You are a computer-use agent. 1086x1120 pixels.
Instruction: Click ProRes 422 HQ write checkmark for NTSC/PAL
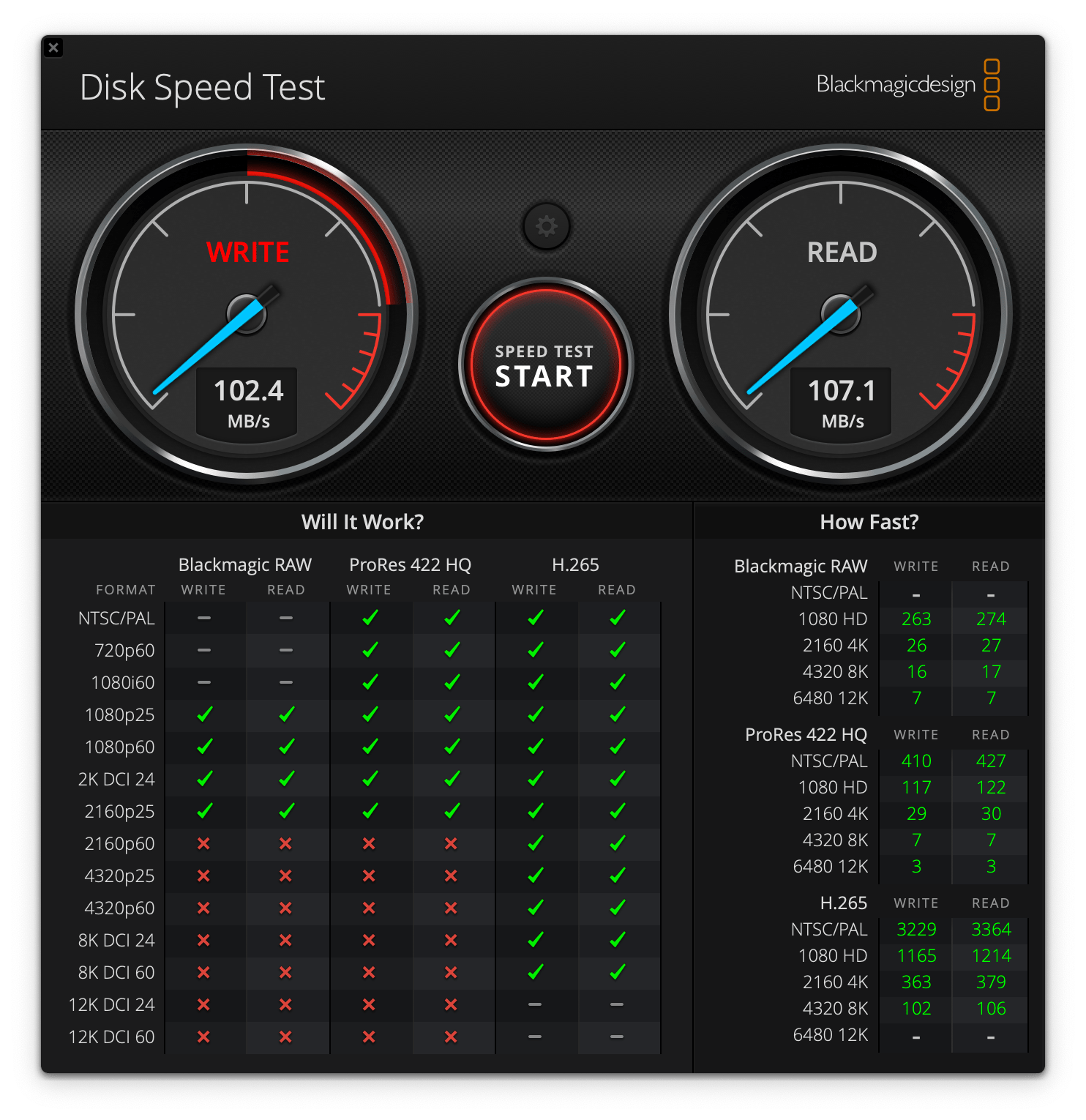pos(370,618)
